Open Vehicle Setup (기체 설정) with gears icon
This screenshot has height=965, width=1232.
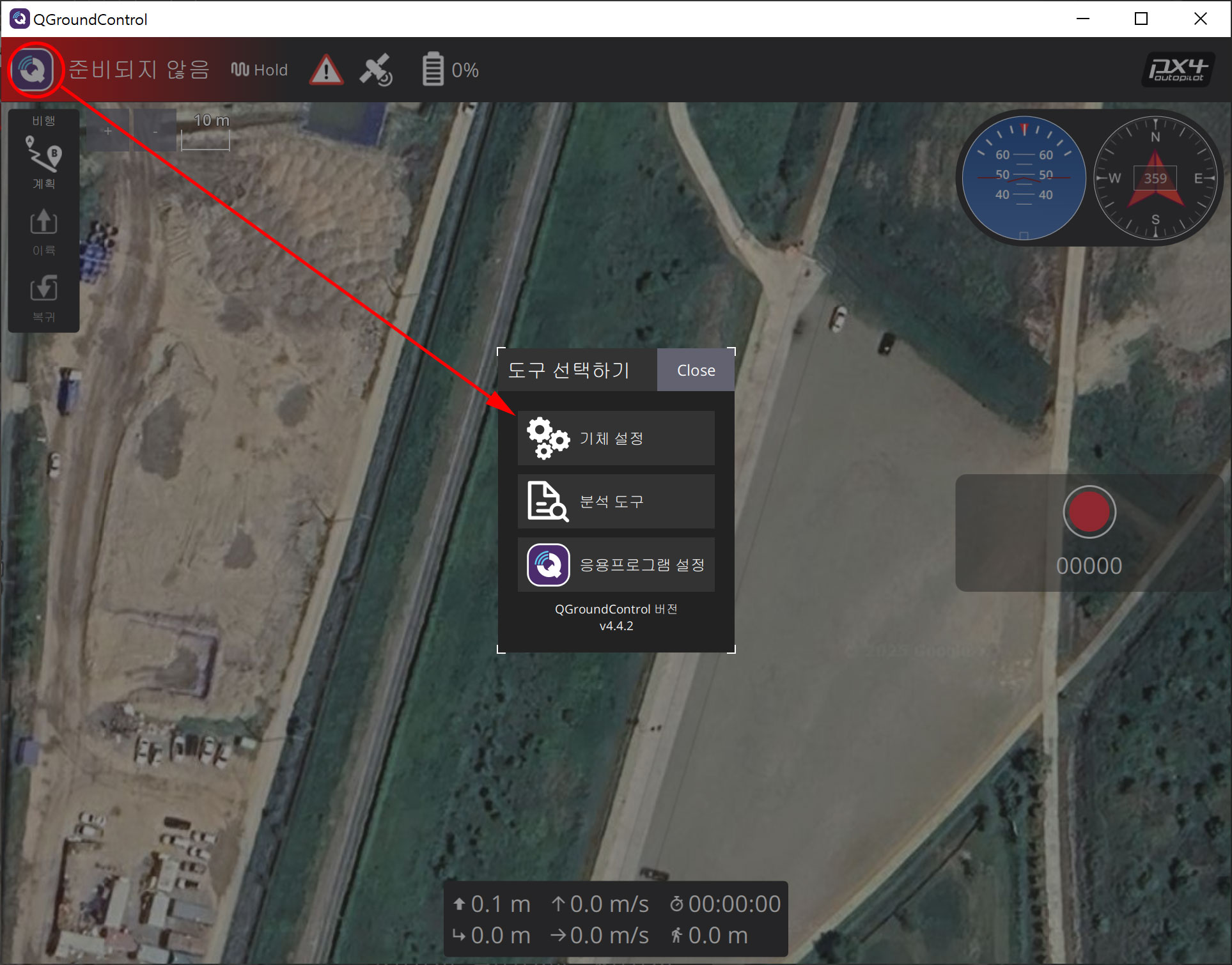pyautogui.click(x=616, y=438)
